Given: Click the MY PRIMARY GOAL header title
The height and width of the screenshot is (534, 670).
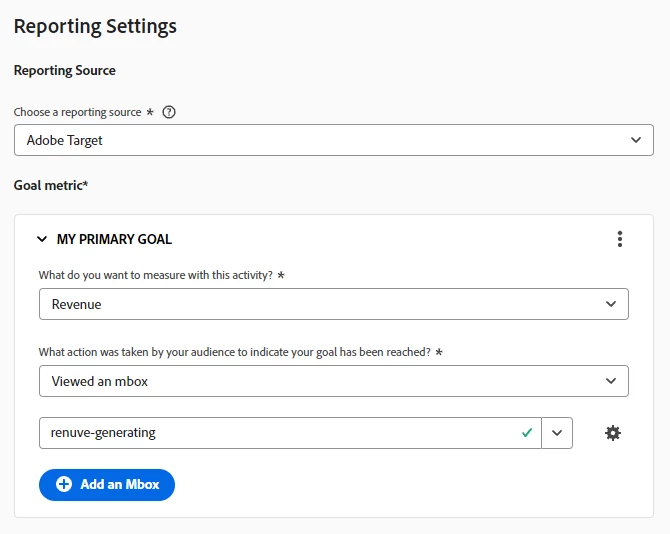Looking at the screenshot, I should pyautogui.click(x=114, y=239).
